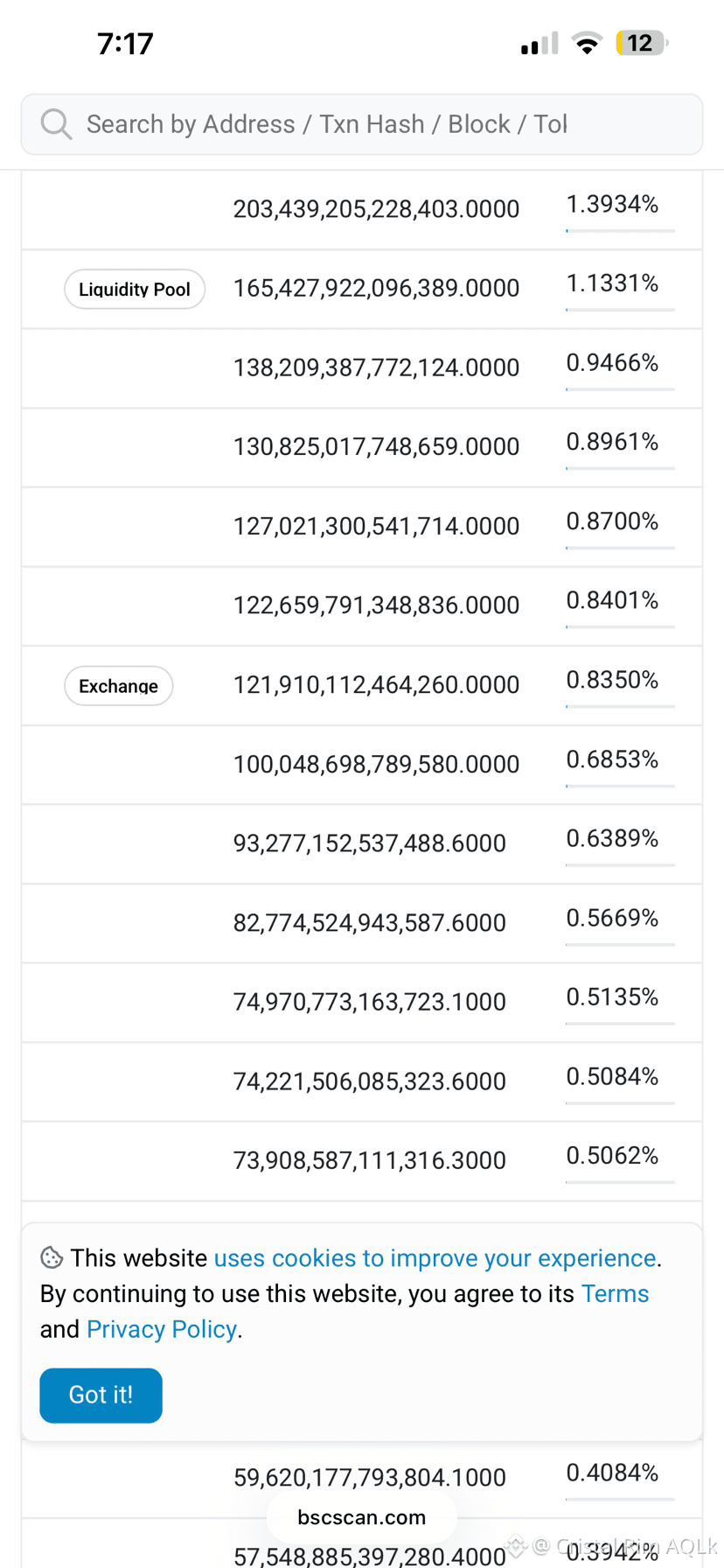This screenshot has height=1568, width=724.
Task: Open the Privacy Policy link
Action: 162,1329
